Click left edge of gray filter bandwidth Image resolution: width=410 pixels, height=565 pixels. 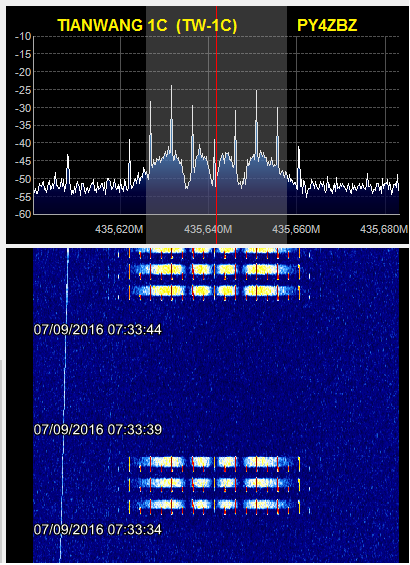146,125
